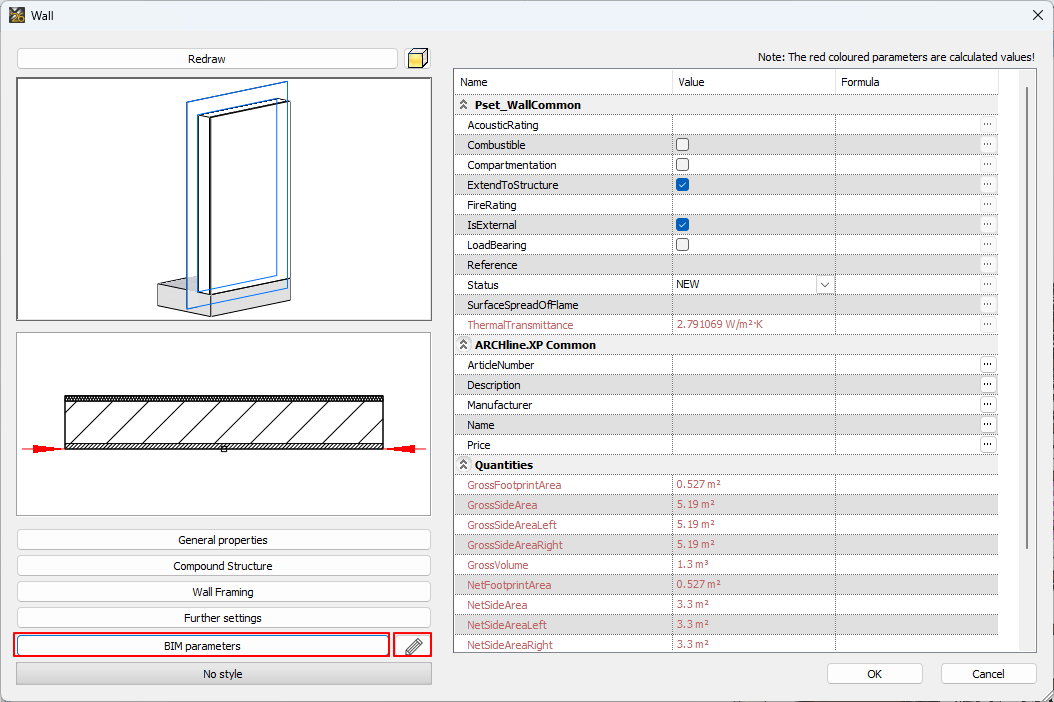Open the Status dropdown showing NEW
1054x702 pixels.
pos(824,285)
